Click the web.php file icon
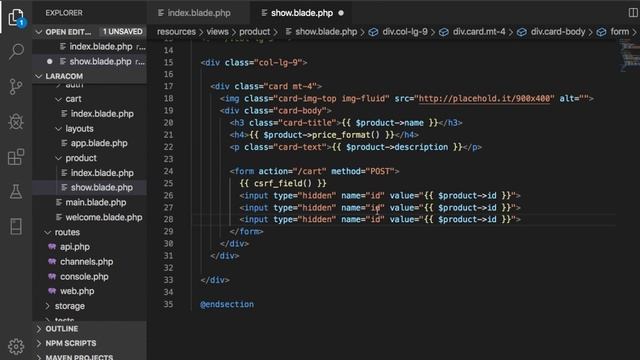Screen dimensions: 640x360 (x=52, y=291)
